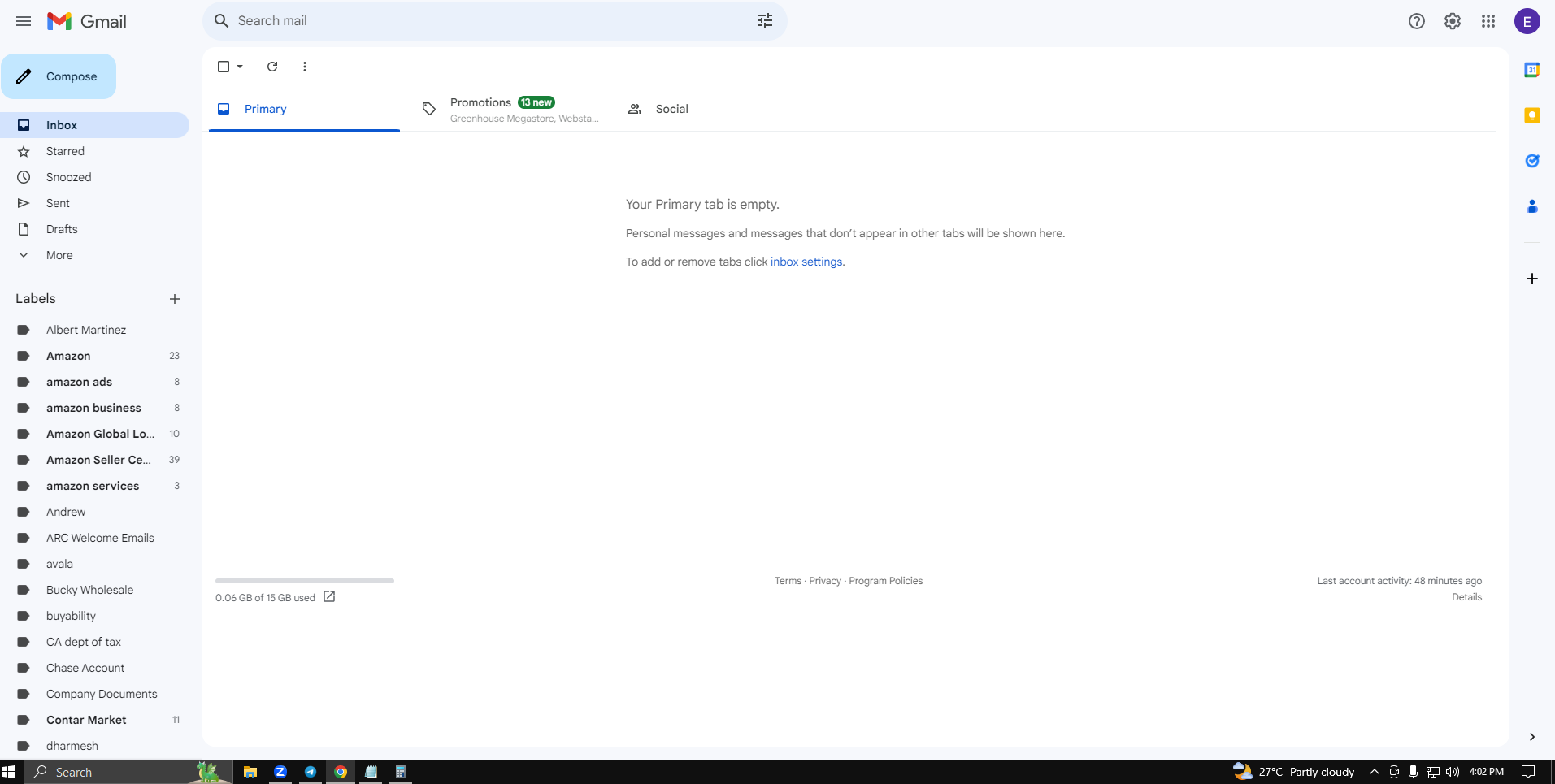Open Google Contacts side panel

pos(1532,206)
